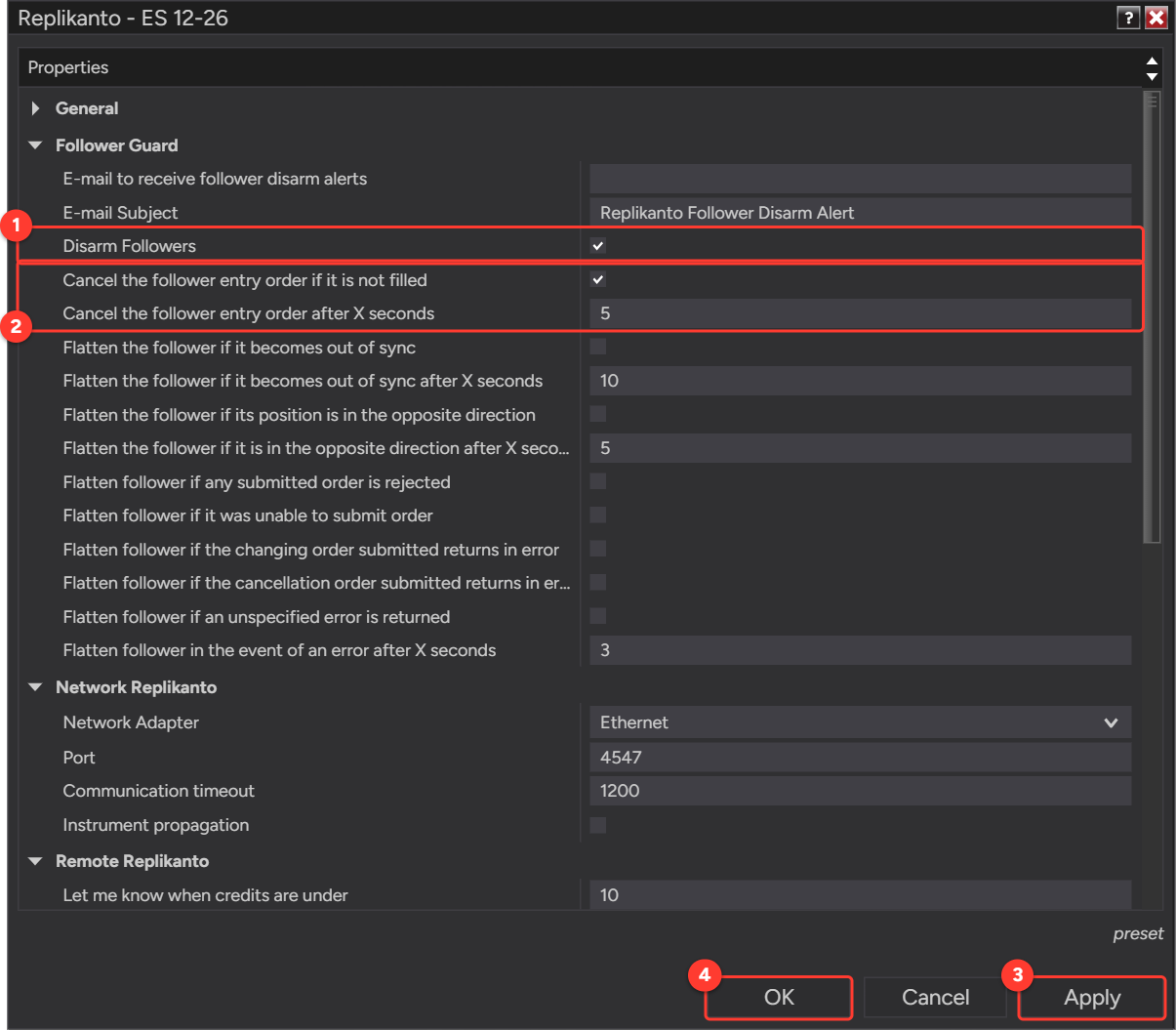This screenshot has width=1176, height=1030.
Task: Click the Properties panel down arrow
Action: 1153,76
